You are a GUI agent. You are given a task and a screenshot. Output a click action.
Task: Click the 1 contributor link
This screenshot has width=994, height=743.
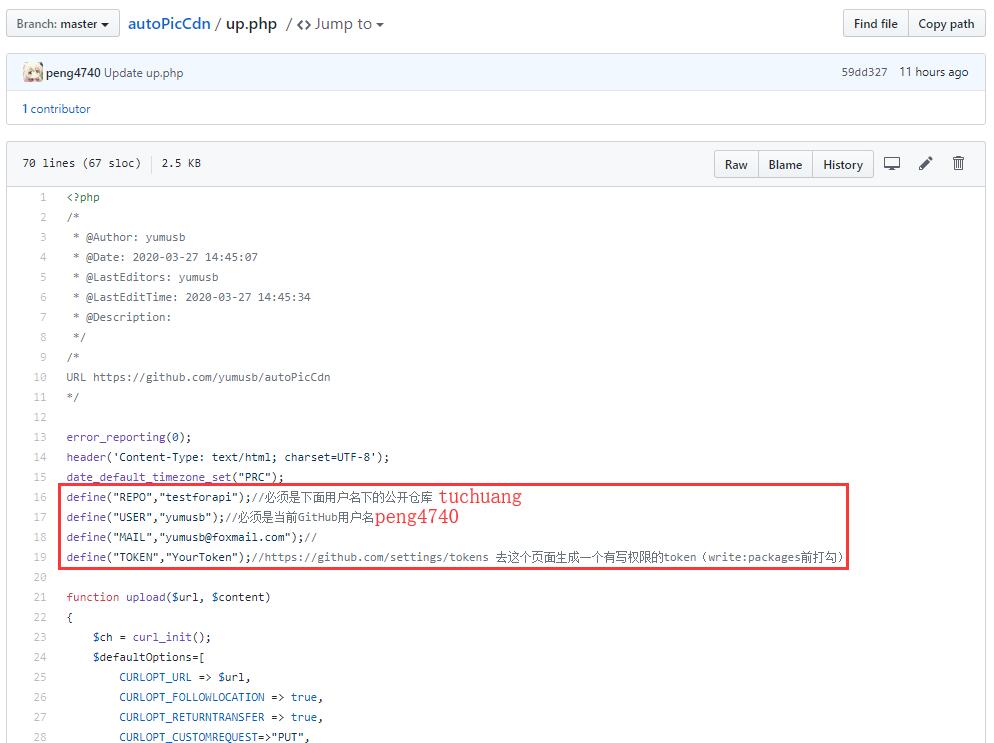click(56, 108)
